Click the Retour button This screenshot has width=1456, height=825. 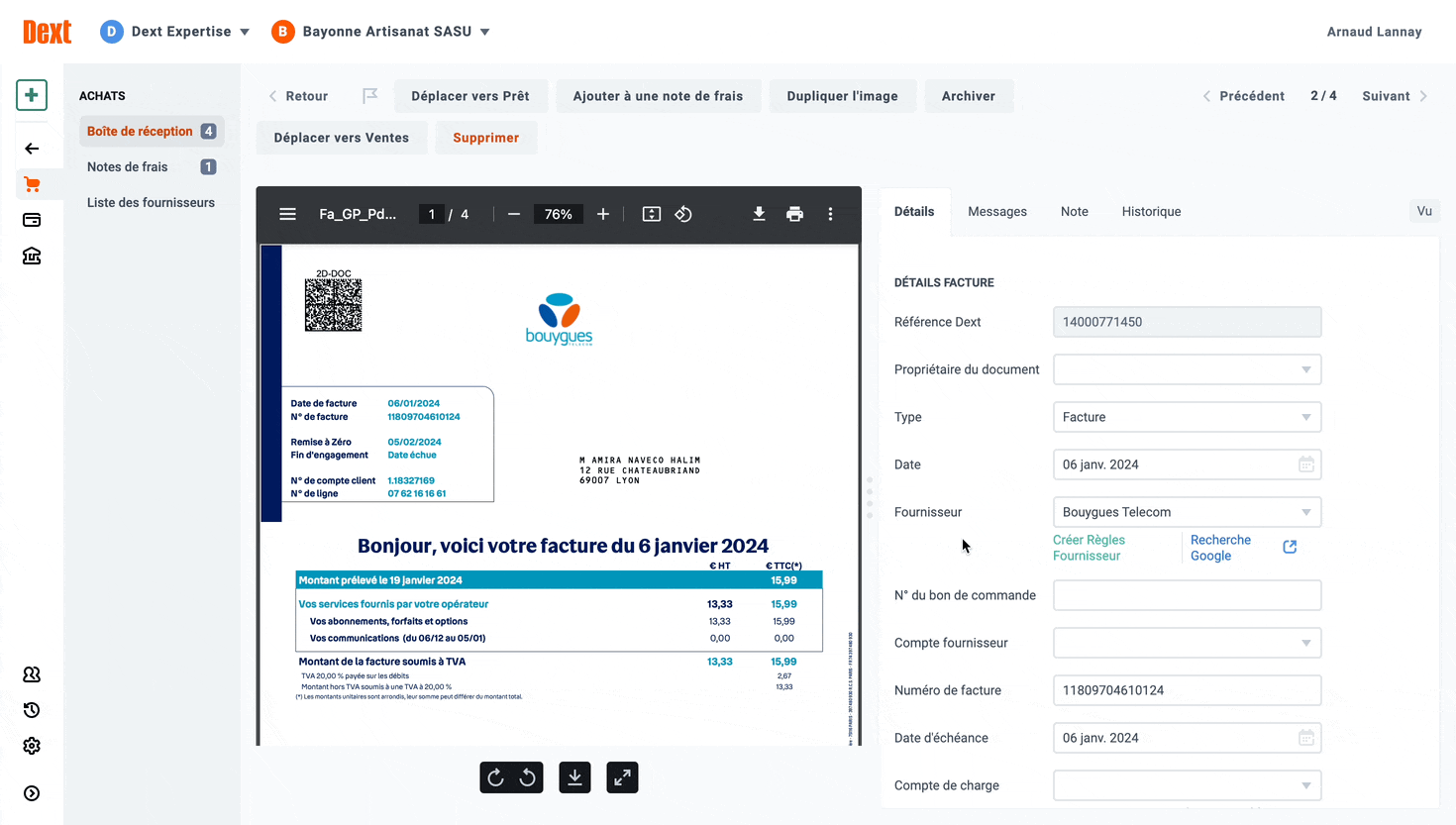point(298,96)
